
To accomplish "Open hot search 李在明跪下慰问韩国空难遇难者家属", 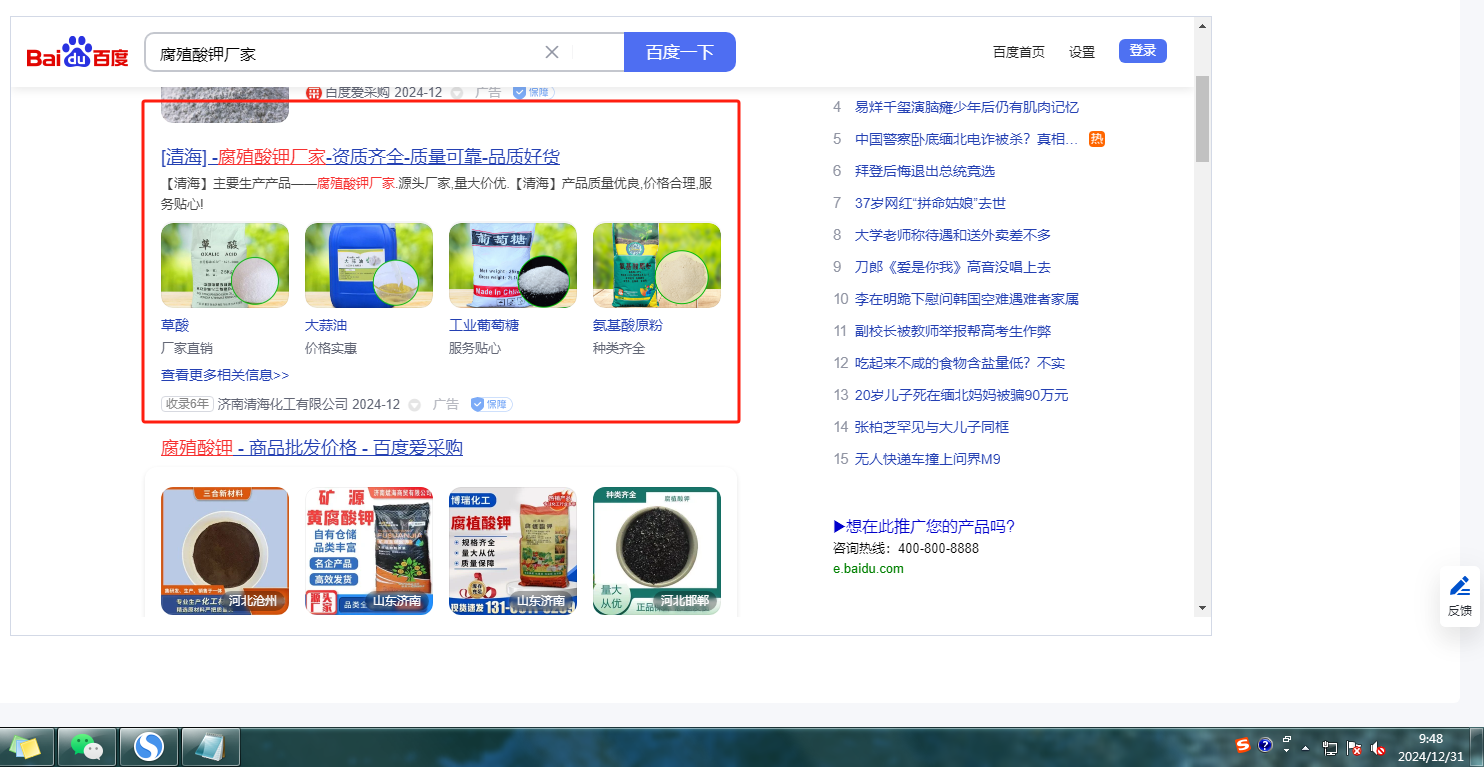I will 967,299.
